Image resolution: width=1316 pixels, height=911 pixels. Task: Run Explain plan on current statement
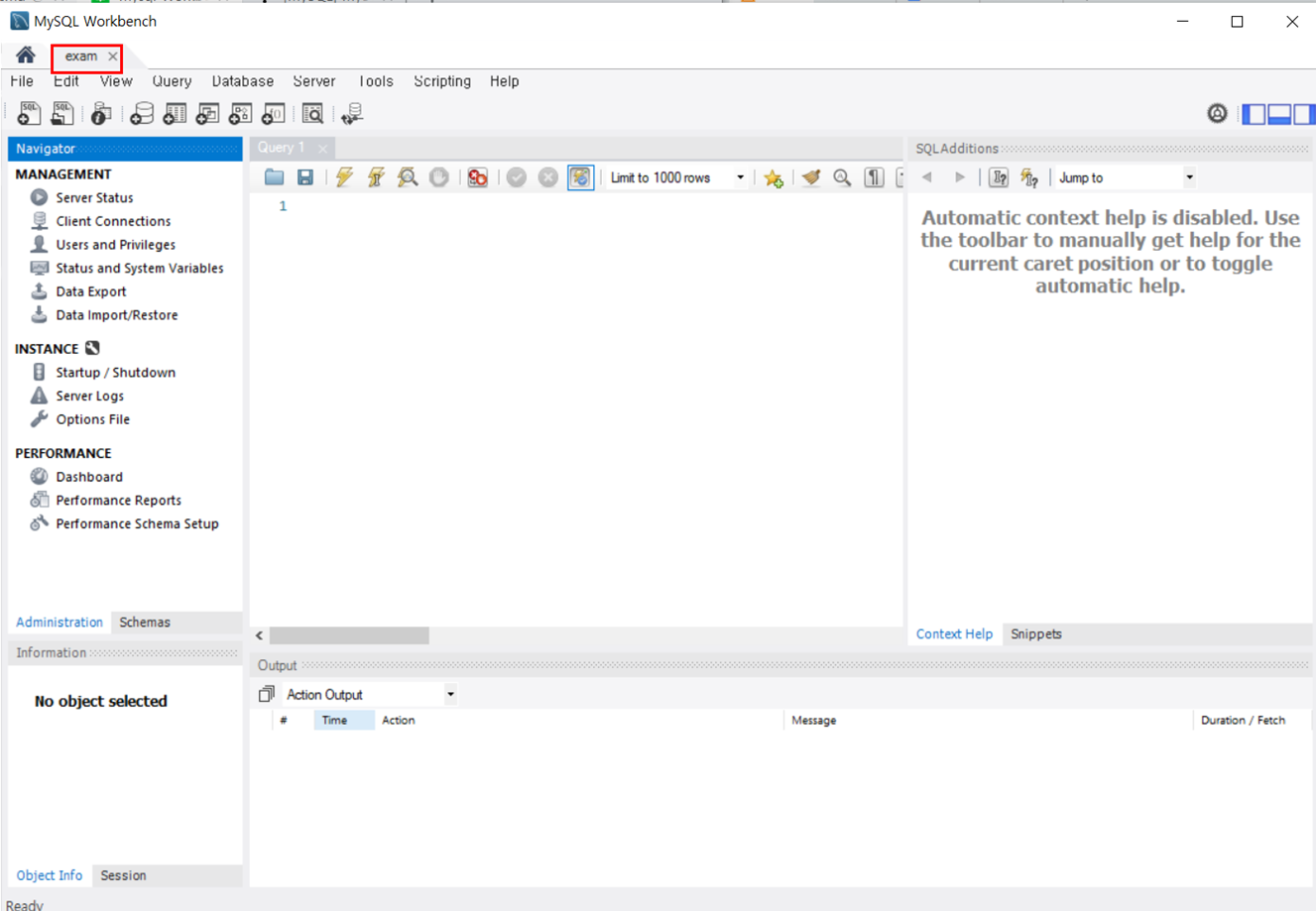[408, 177]
